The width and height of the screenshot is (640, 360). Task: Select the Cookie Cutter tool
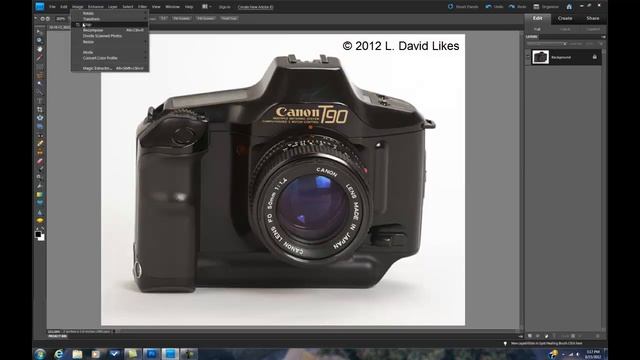(x=40, y=118)
